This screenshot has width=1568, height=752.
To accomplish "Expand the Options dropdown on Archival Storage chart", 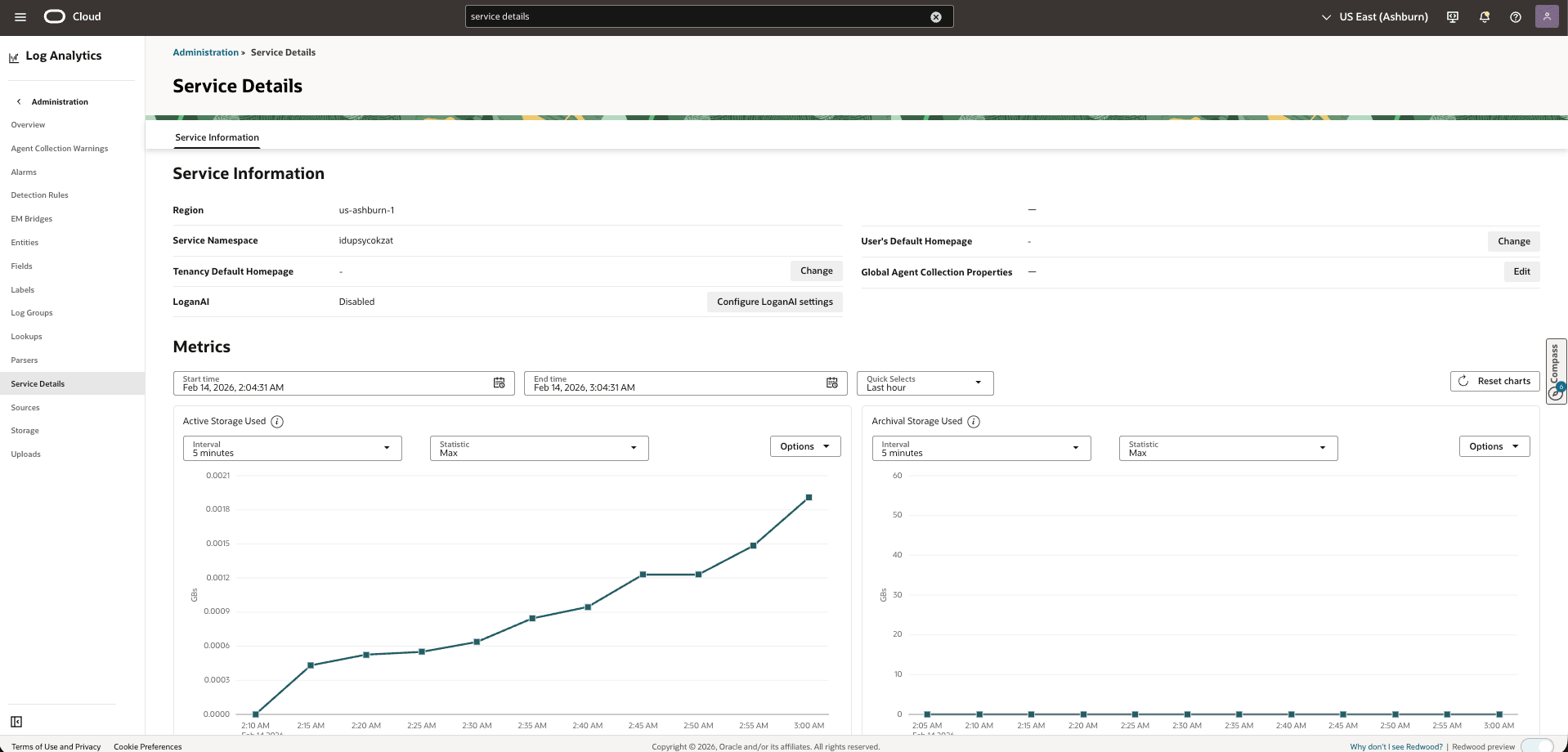I will [x=1494, y=446].
